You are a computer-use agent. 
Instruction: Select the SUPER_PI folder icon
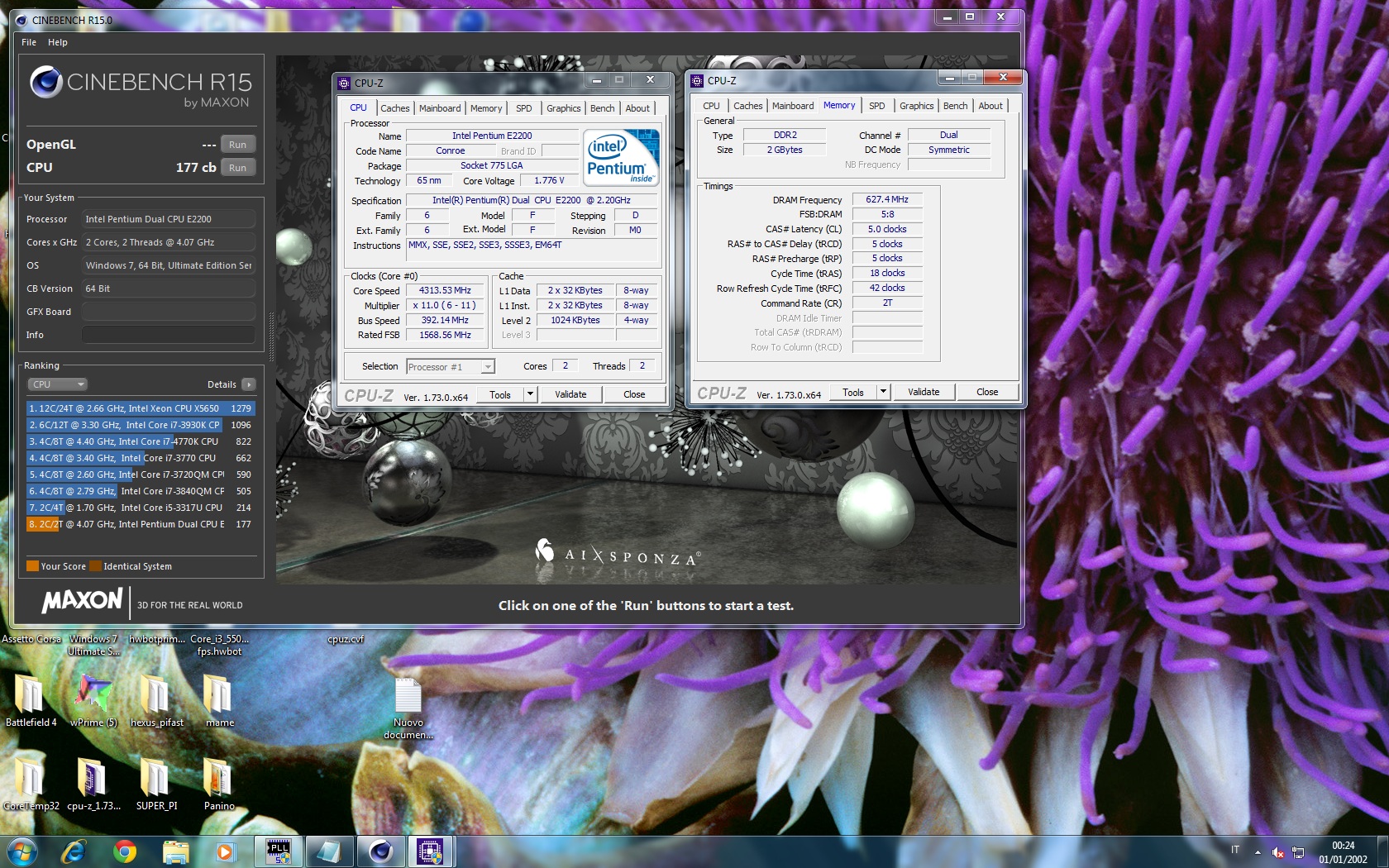click(x=156, y=783)
